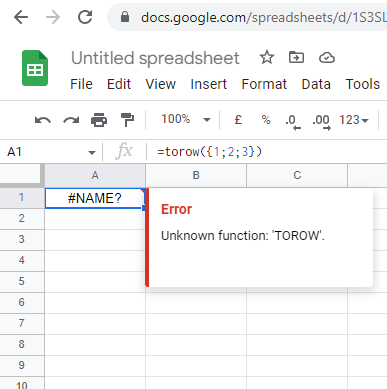This screenshot has height=389, width=387.
Task: Redo the last action
Action: [71, 120]
